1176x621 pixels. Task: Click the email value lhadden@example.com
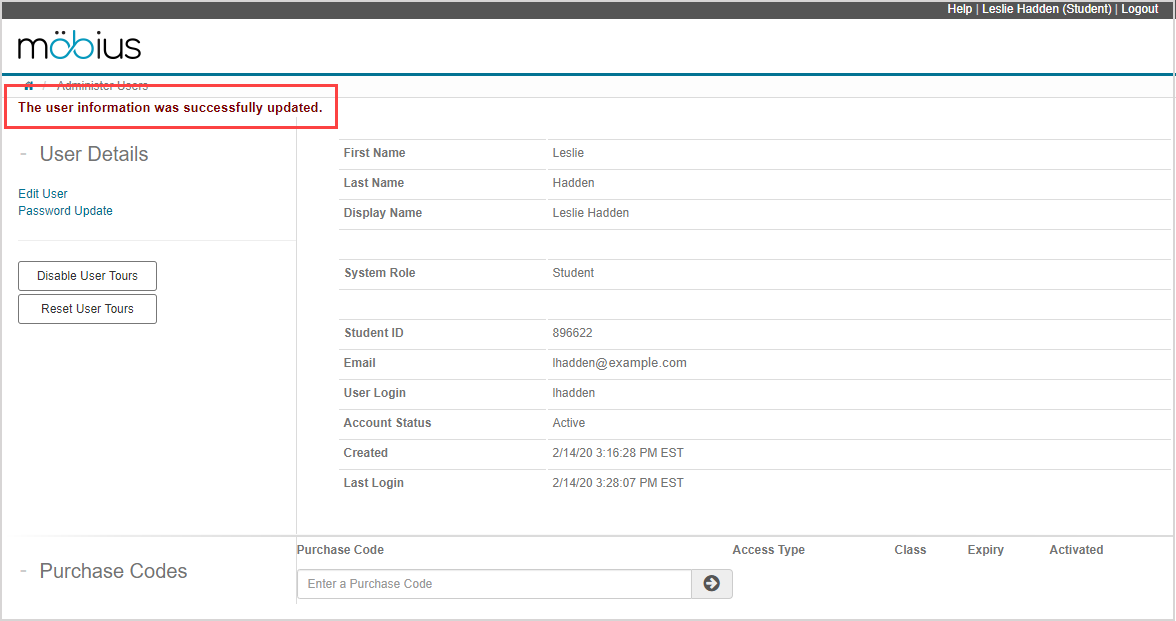click(x=619, y=363)
